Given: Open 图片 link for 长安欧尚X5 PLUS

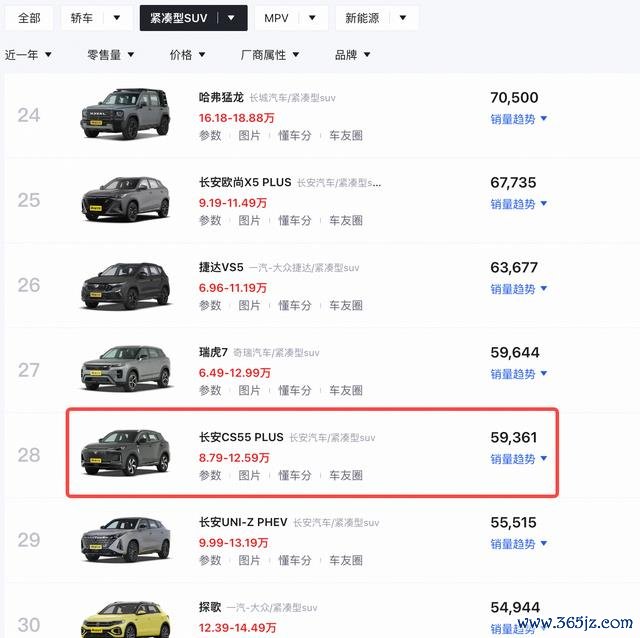Looking at the screenshot, I should click(249, 220).
